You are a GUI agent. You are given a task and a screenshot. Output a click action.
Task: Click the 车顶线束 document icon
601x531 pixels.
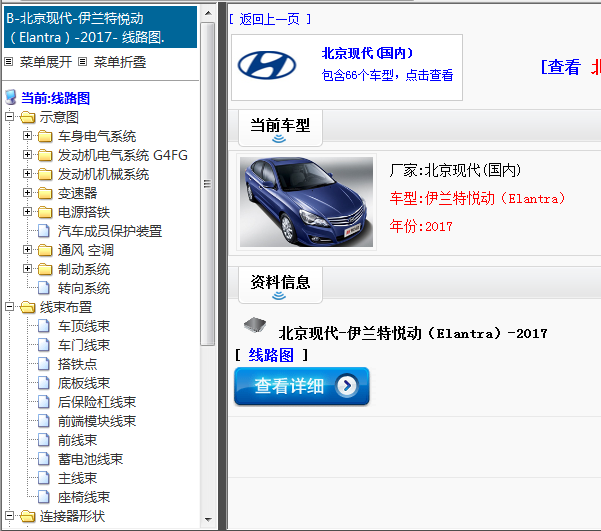[44, 326]
